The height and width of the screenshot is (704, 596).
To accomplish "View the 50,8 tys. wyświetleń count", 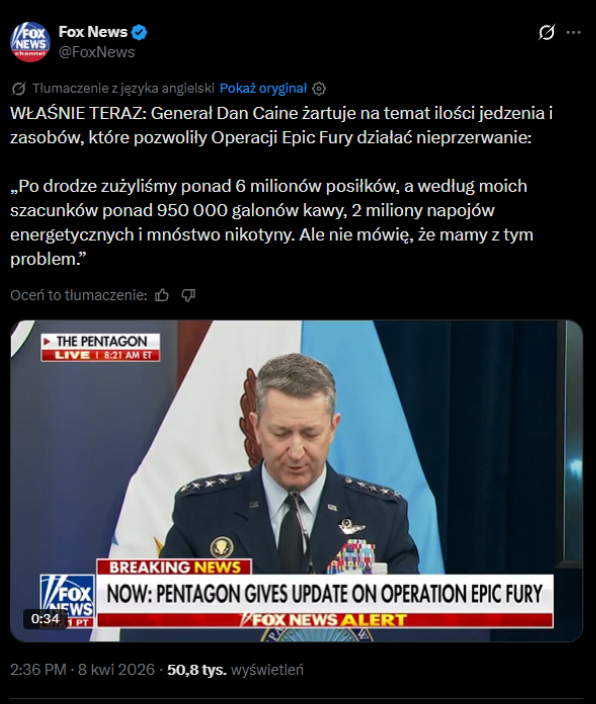I will point(235,670).
